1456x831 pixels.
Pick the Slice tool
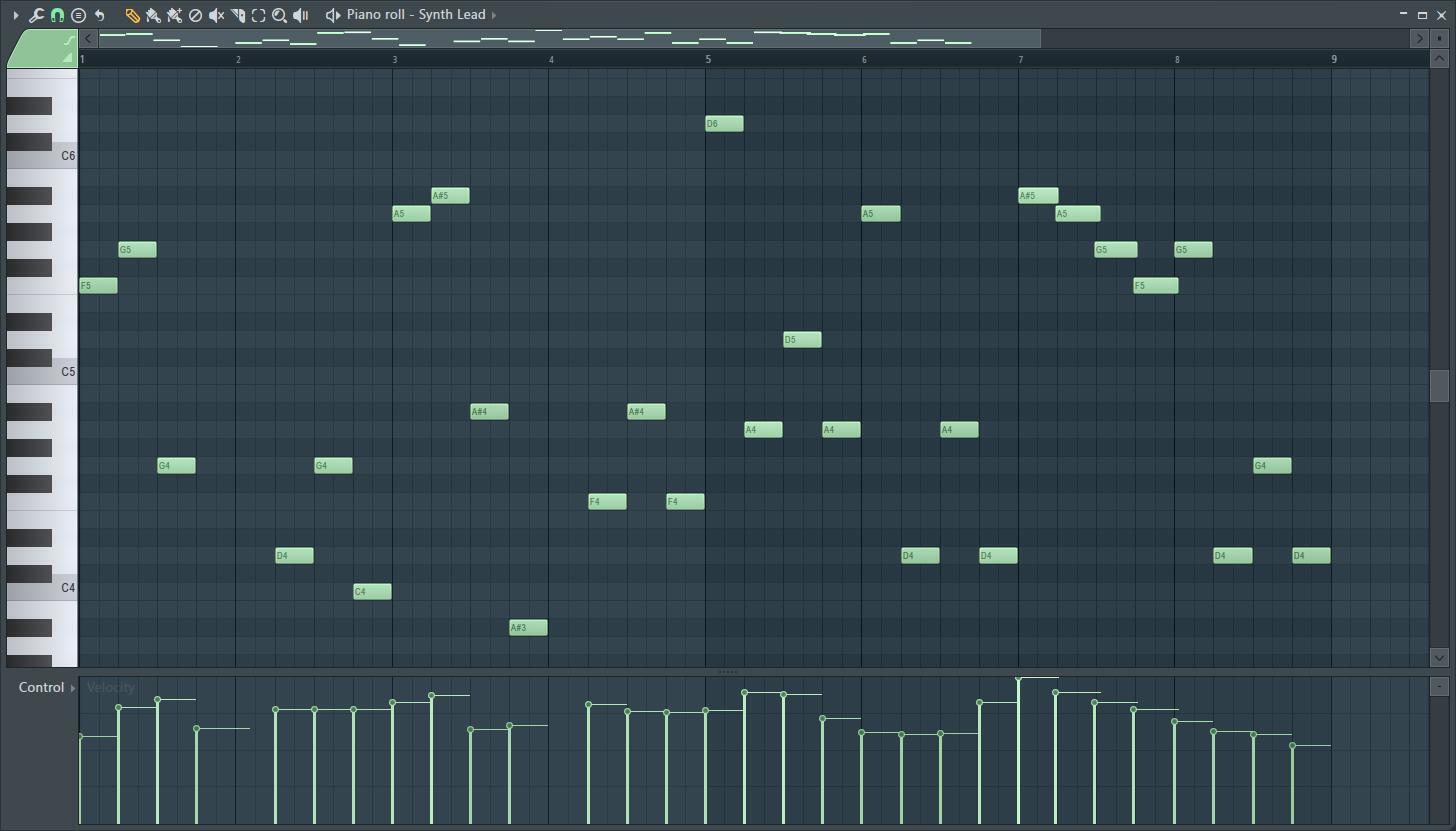click(x=237, y=14)
